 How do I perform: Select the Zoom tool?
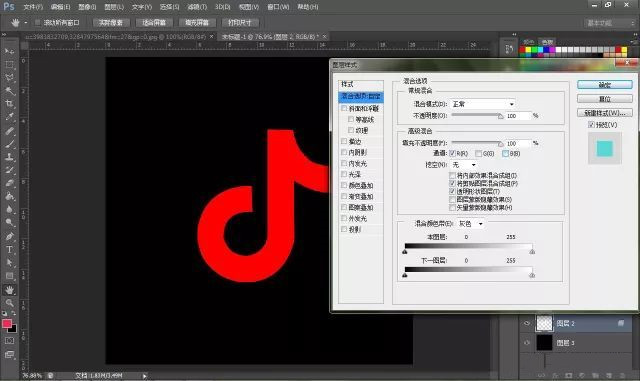[x=9, y=303]
